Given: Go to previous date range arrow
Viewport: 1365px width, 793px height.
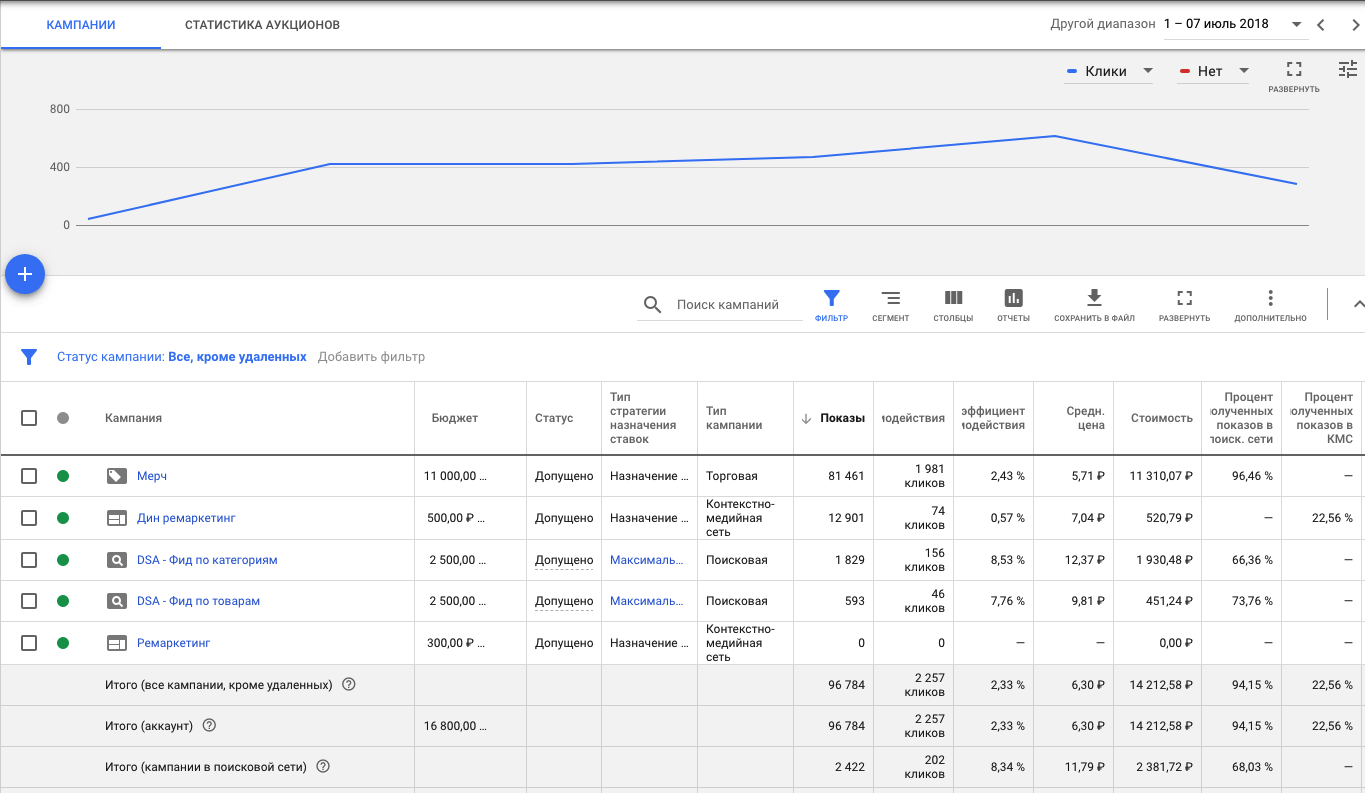Looking at the screenshot, I should tap(1321, 25).
